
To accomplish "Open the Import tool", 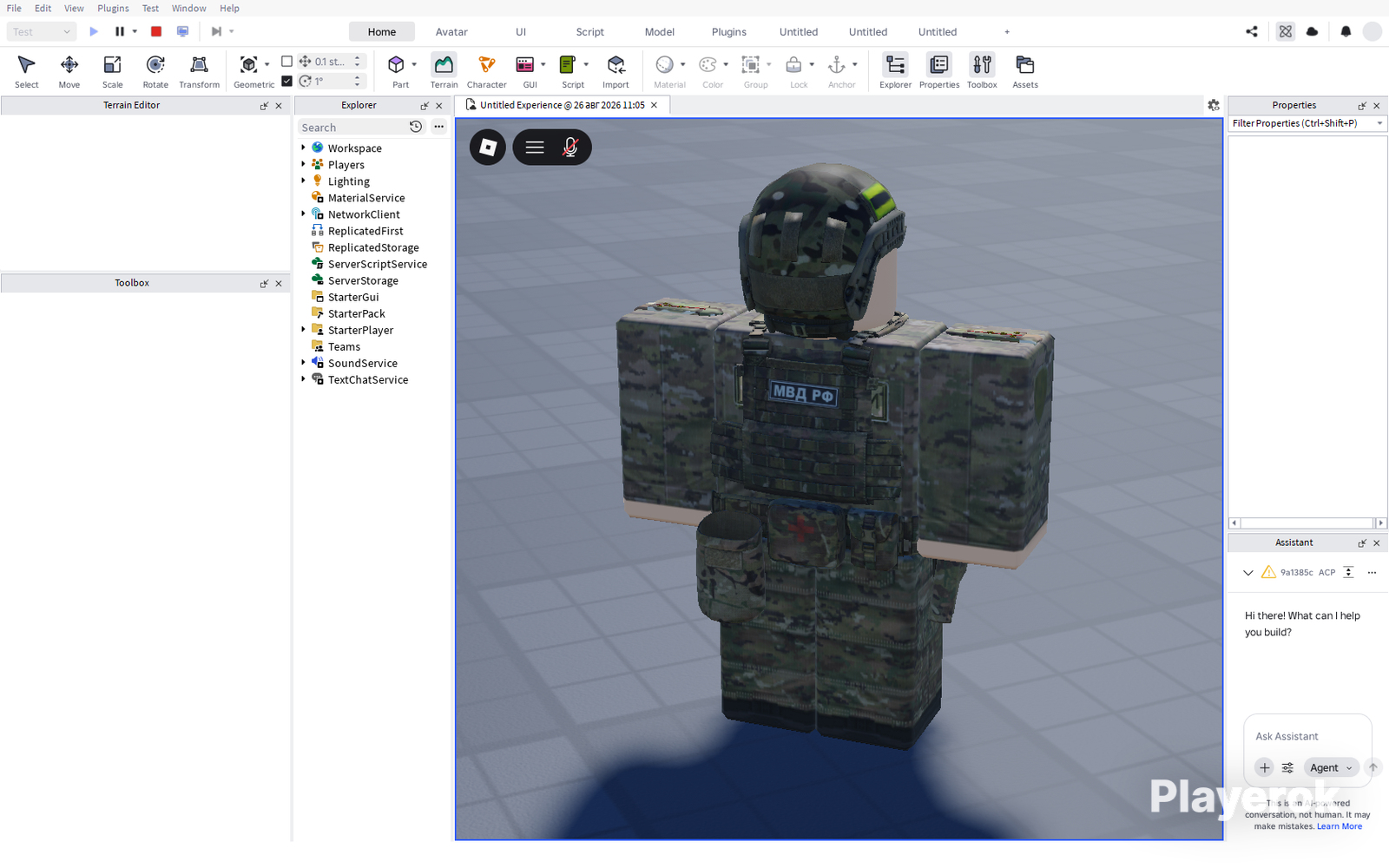I will (x=616, y=71).
